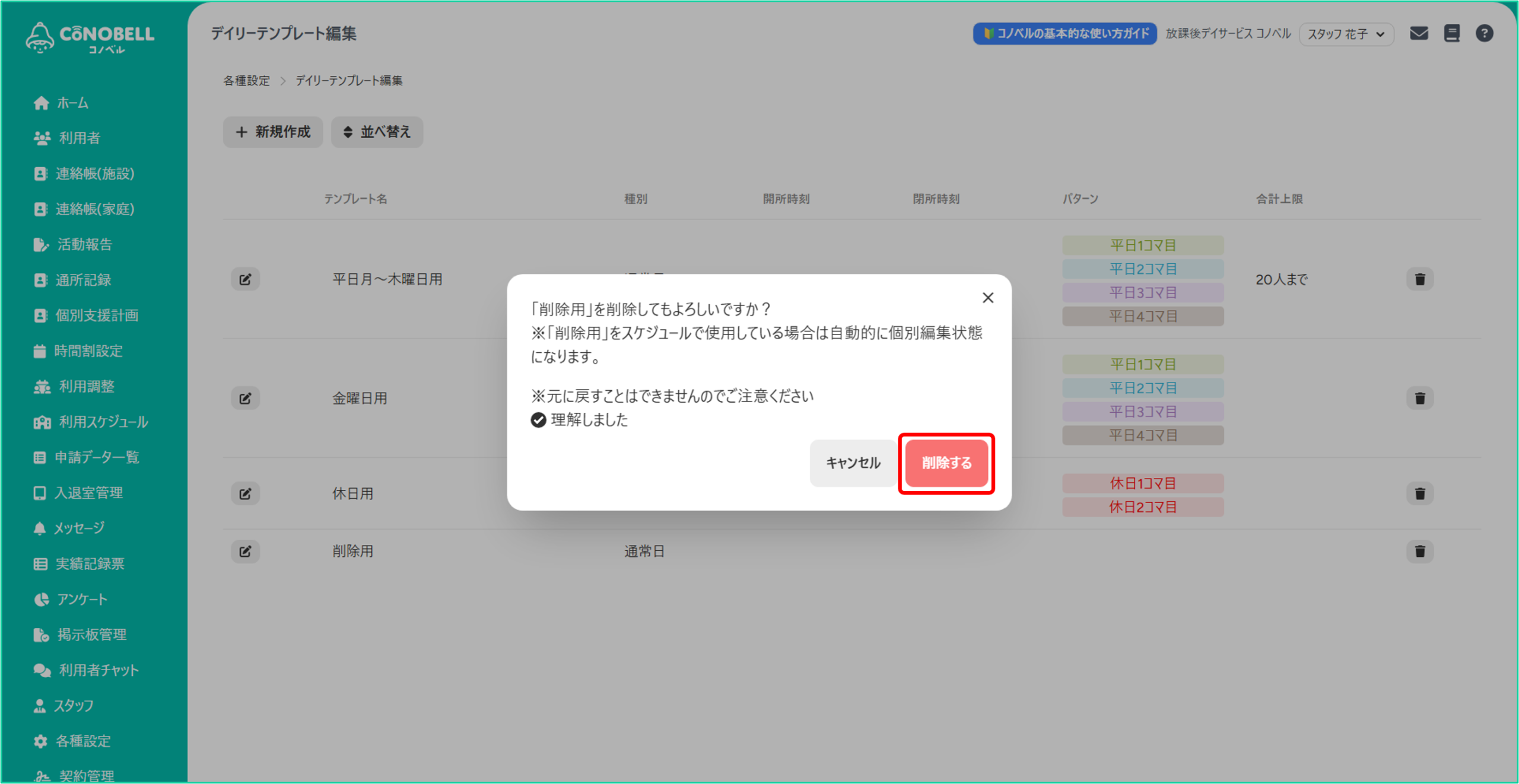Click the 平日1コマ目 green pattern tag
The width and height of the screenshot is (1519, 784).
(1142, 246)
